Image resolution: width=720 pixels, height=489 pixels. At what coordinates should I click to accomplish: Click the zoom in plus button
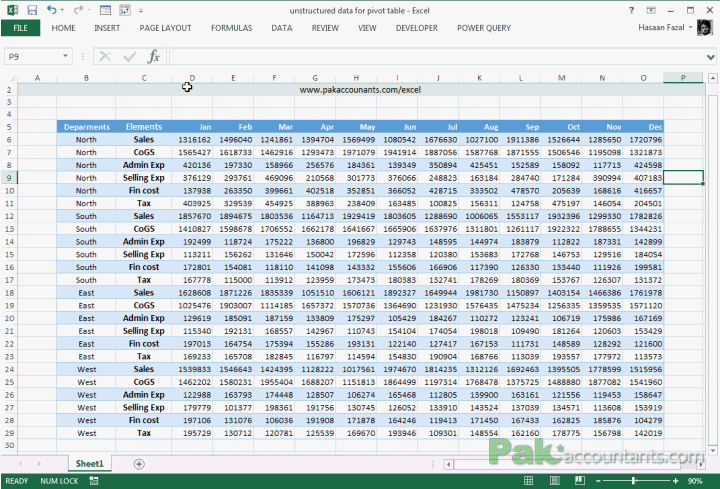coord(675,481)
